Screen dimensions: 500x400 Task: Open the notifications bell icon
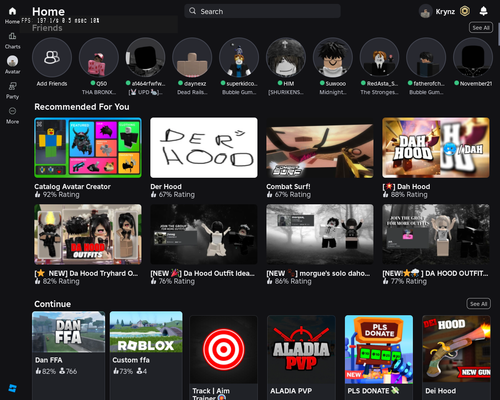click(483, 11)
